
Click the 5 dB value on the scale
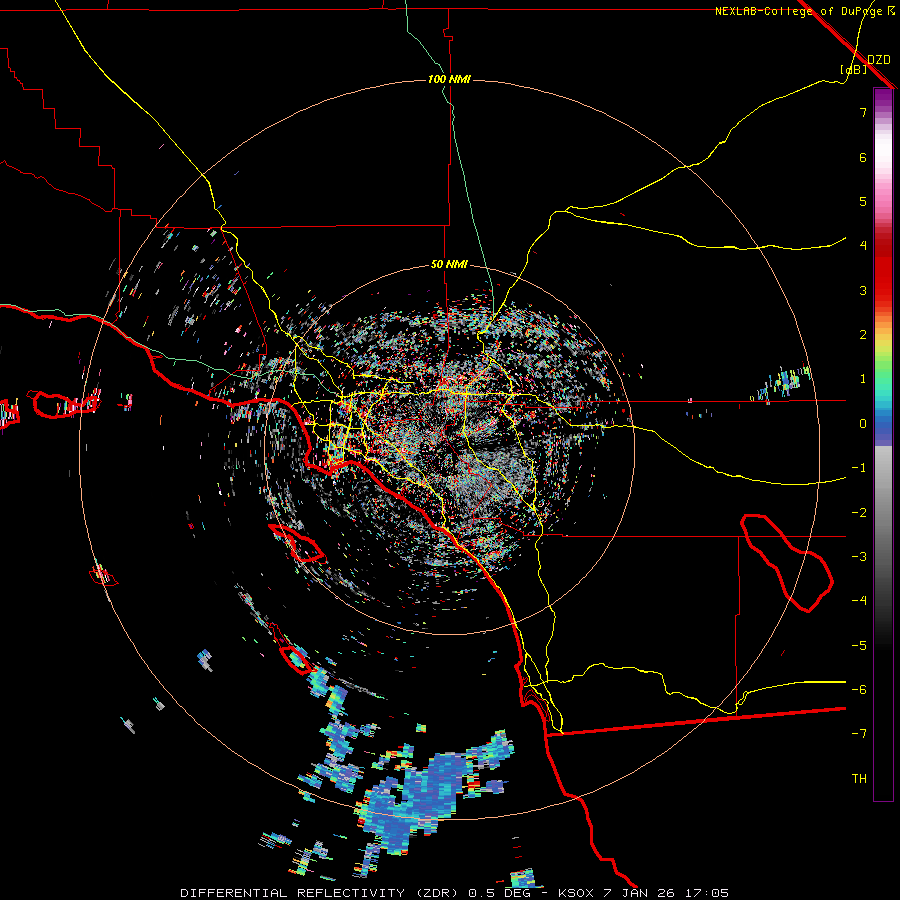click(863, 201)
